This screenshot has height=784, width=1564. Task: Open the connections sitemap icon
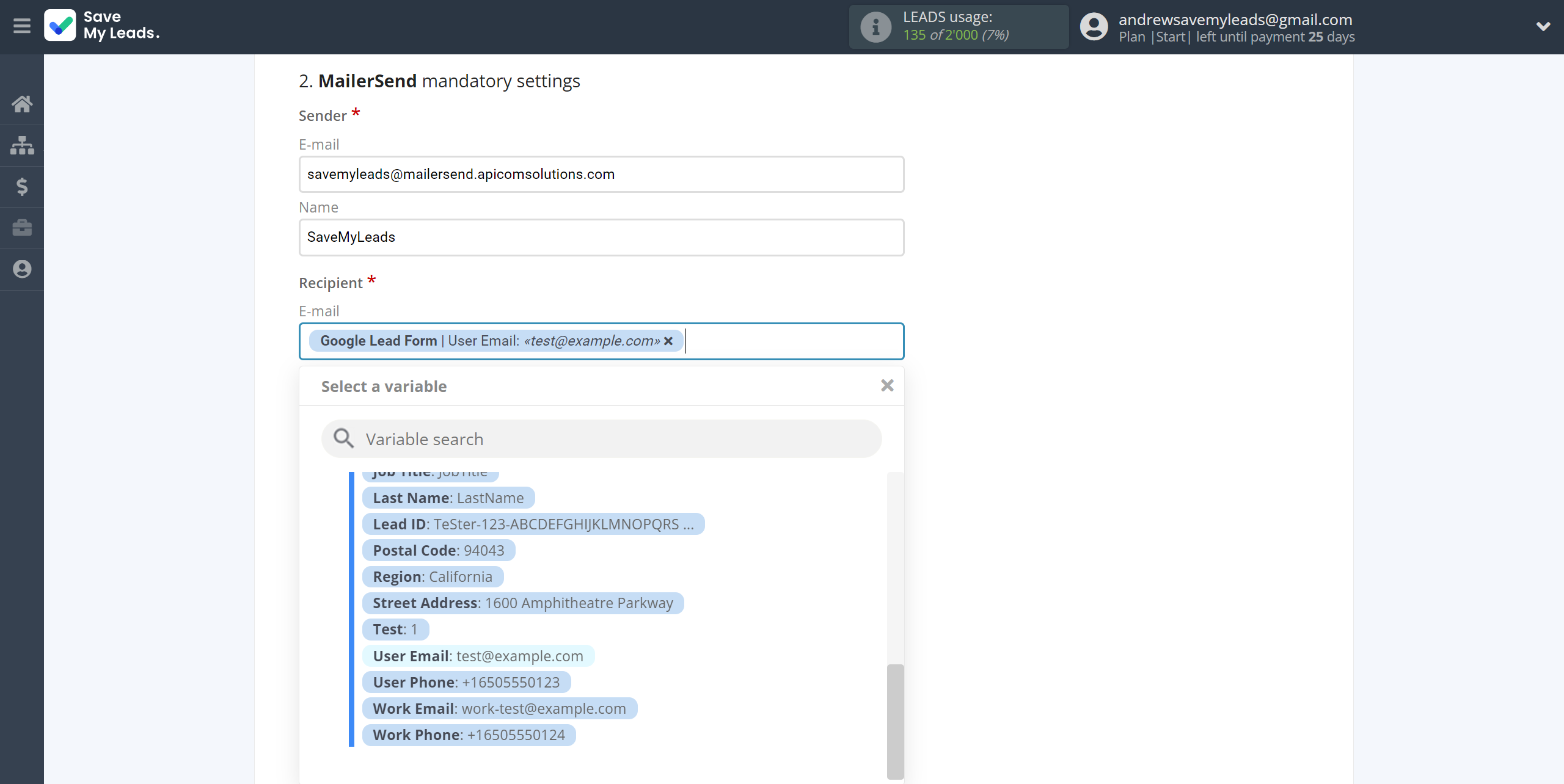pyautogui.click(x=22, y=145)
